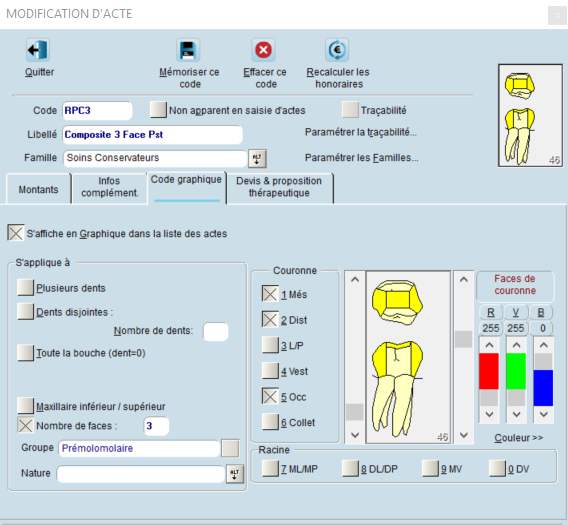Enable the Traçabilité checkbox
The height and width of the screenshot is (525, 568).
click(x=350, y=110)
